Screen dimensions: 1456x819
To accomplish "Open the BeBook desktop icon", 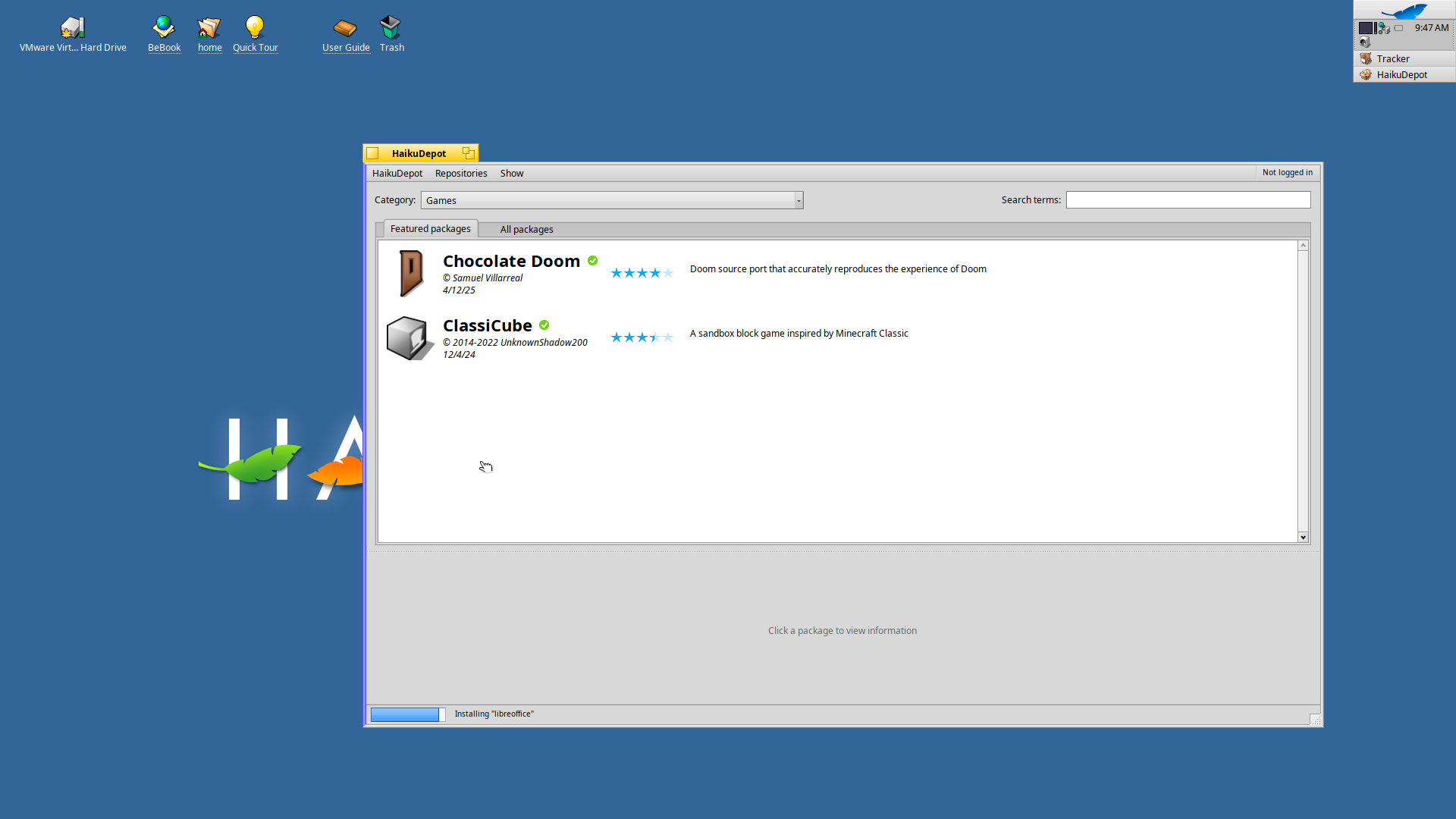I will 164,28.
